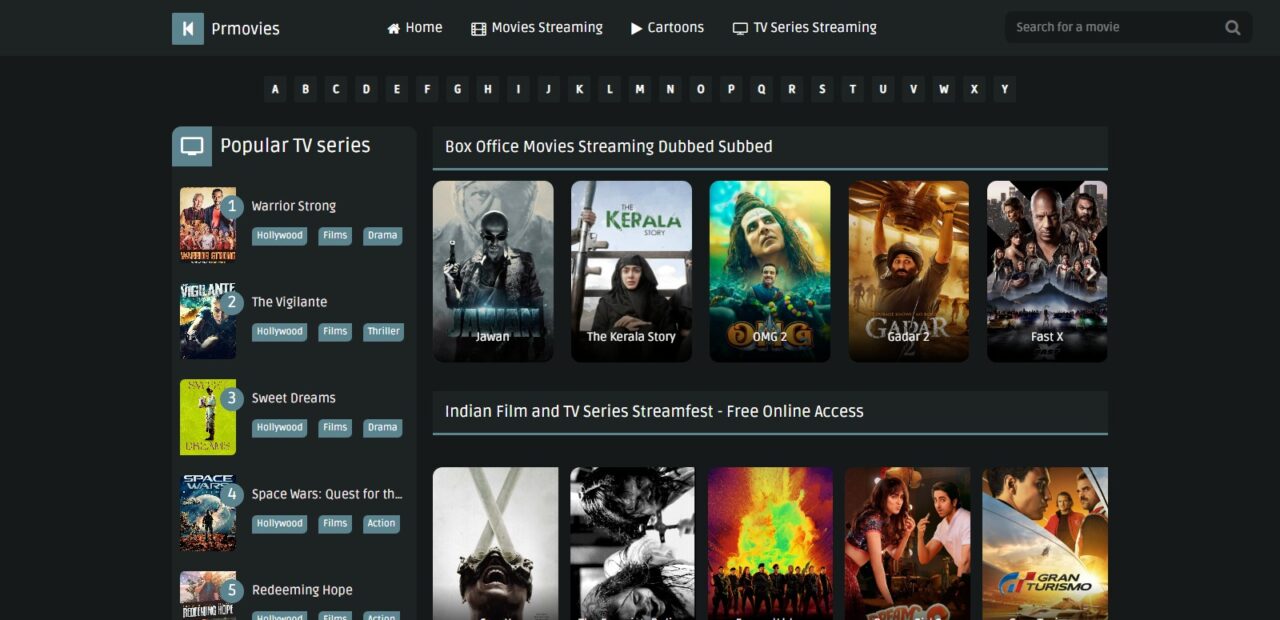This screenshot has width=1280, height=620.
Task: Open The Kerala Story poster
Action: click(x=631, y=271)
